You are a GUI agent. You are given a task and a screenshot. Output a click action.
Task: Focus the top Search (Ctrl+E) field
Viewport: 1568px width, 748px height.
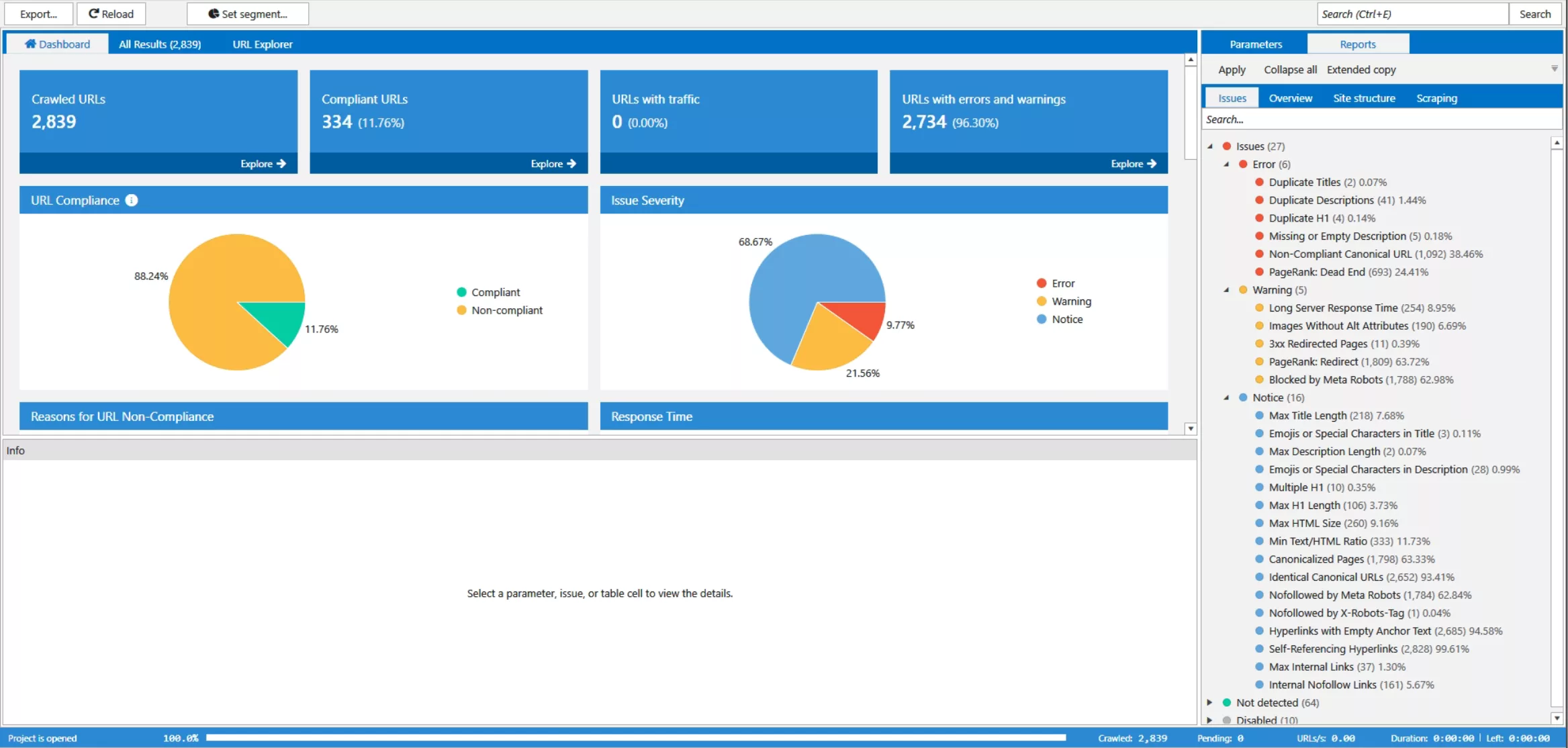1413,13
